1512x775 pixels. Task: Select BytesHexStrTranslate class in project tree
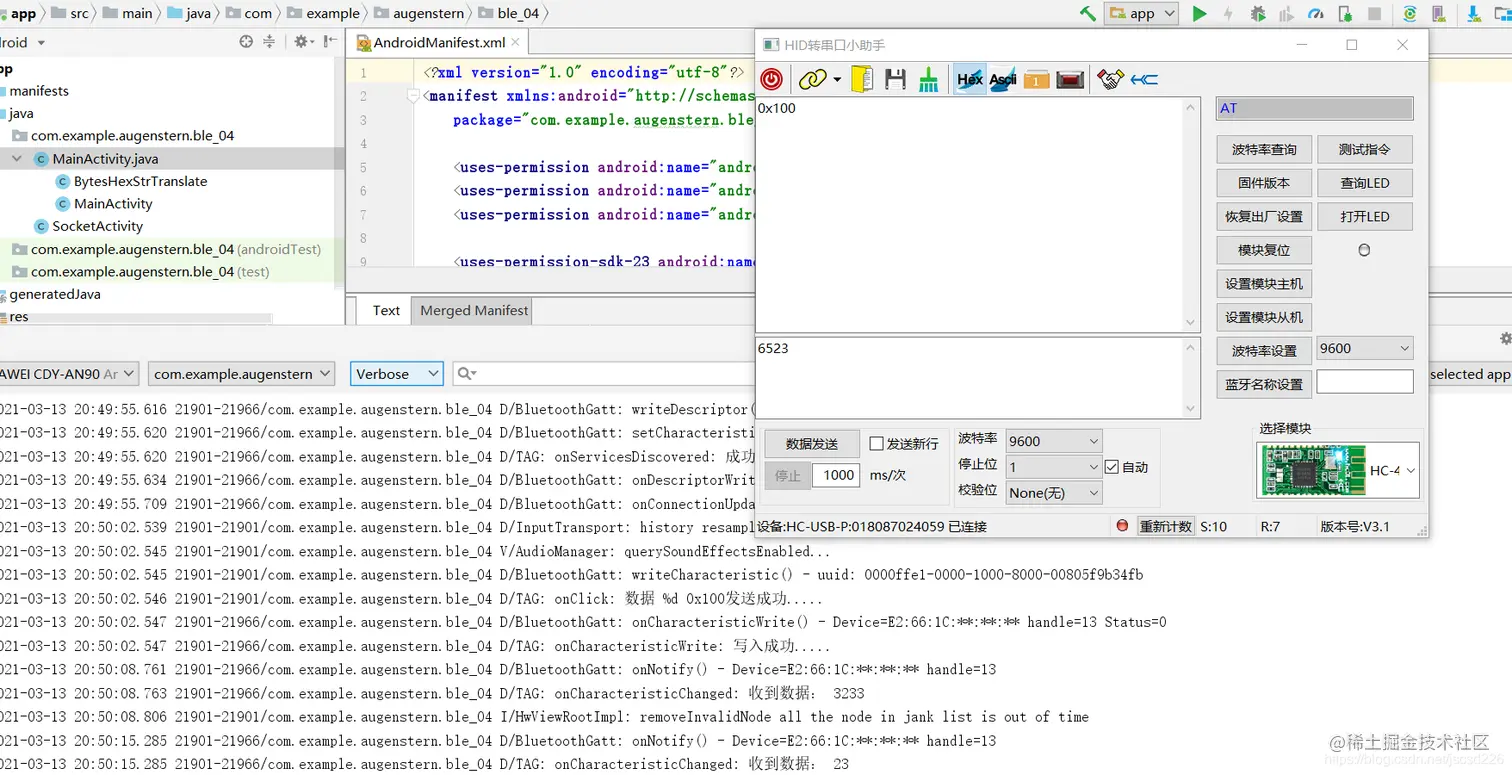click(x=140, y=181)
